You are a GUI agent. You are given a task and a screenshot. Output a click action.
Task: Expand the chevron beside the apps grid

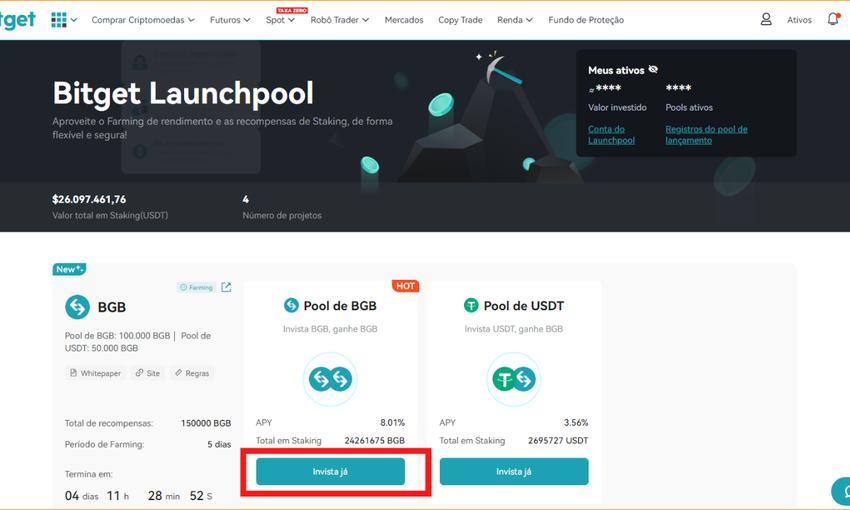74,20
